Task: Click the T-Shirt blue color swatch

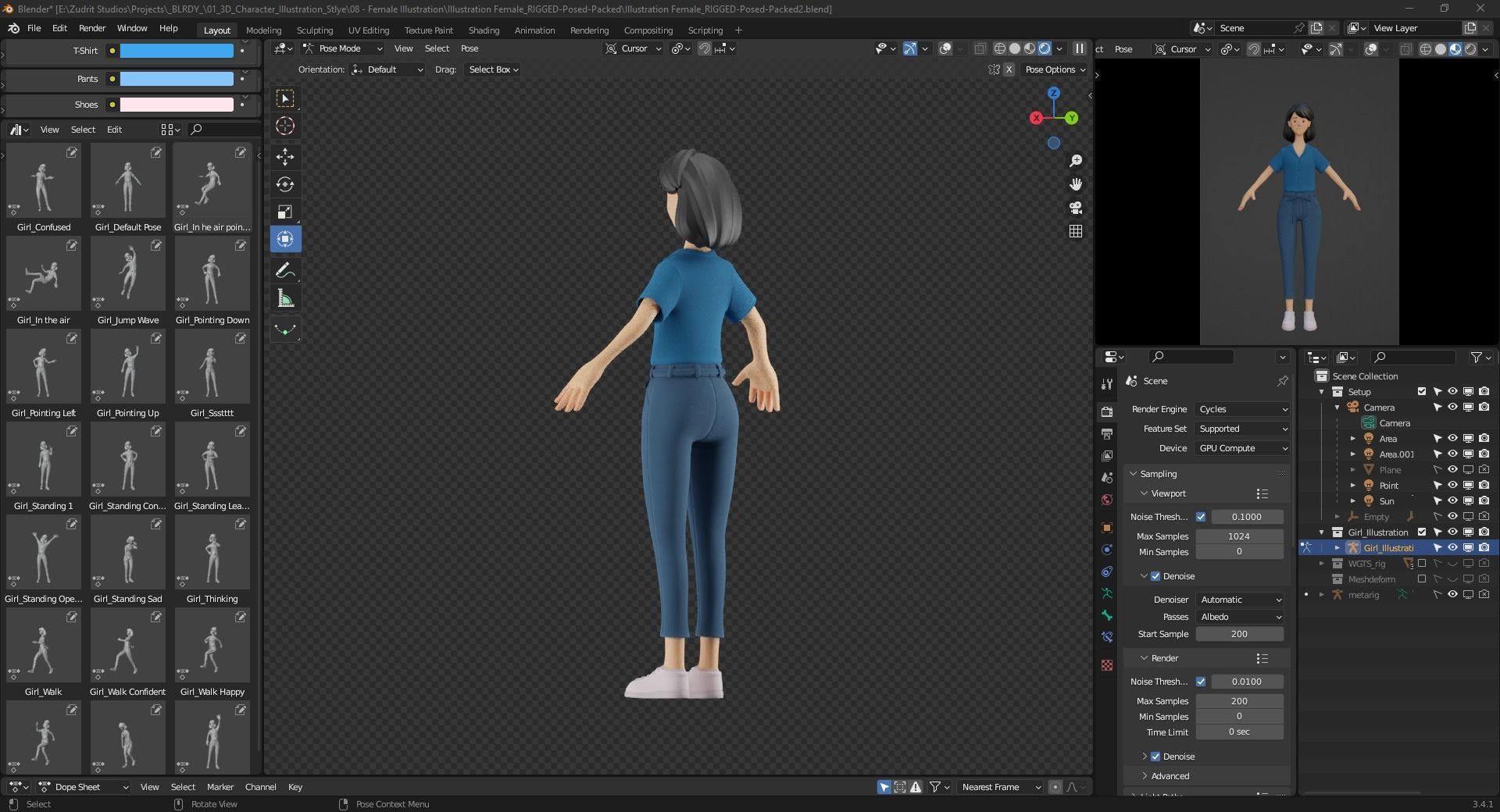Action: (177, 51)
